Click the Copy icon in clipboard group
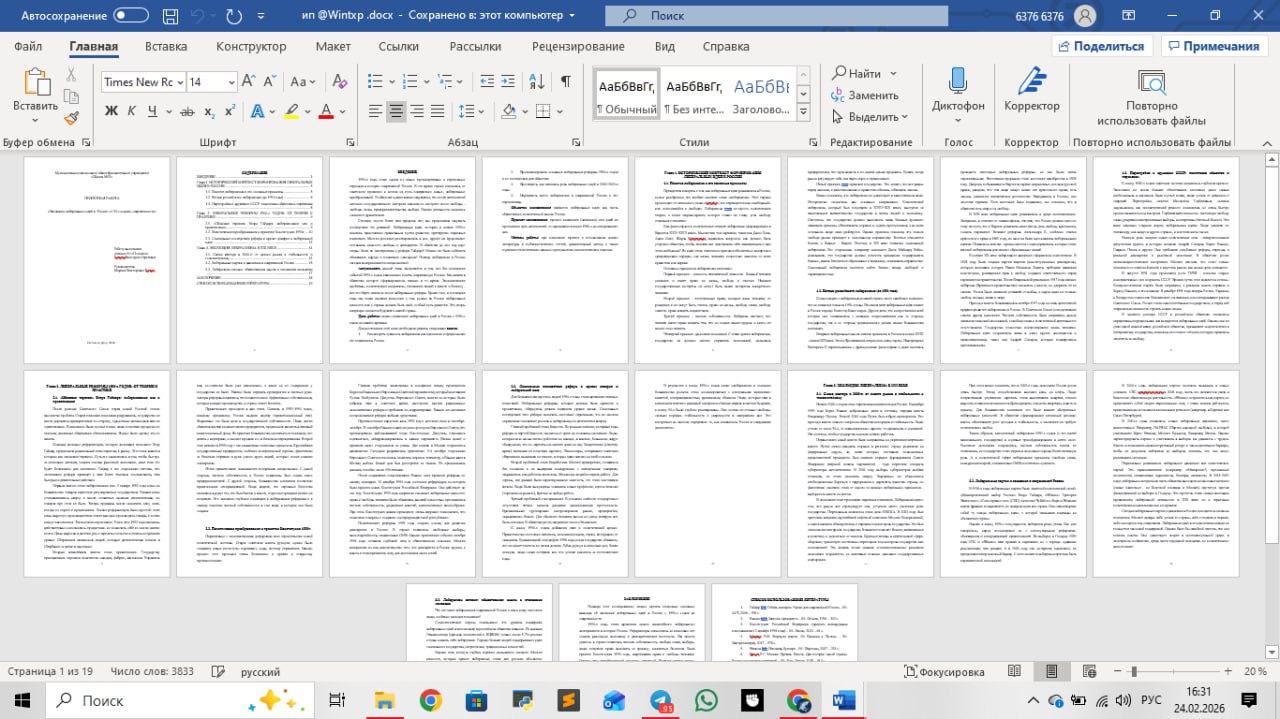 (72, 97)
